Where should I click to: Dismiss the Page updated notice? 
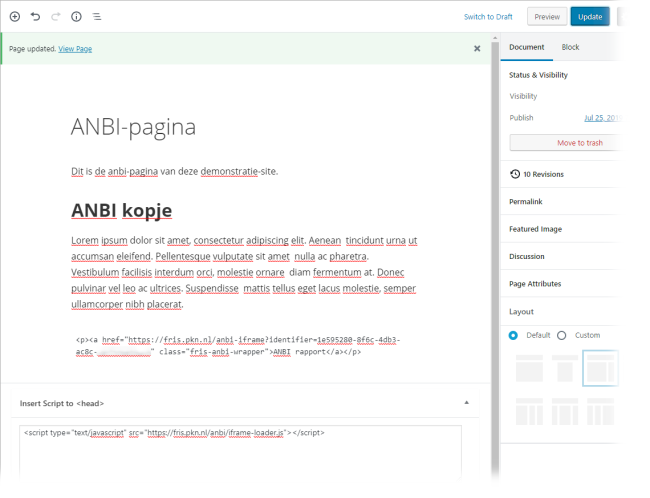tap(477, 49)
